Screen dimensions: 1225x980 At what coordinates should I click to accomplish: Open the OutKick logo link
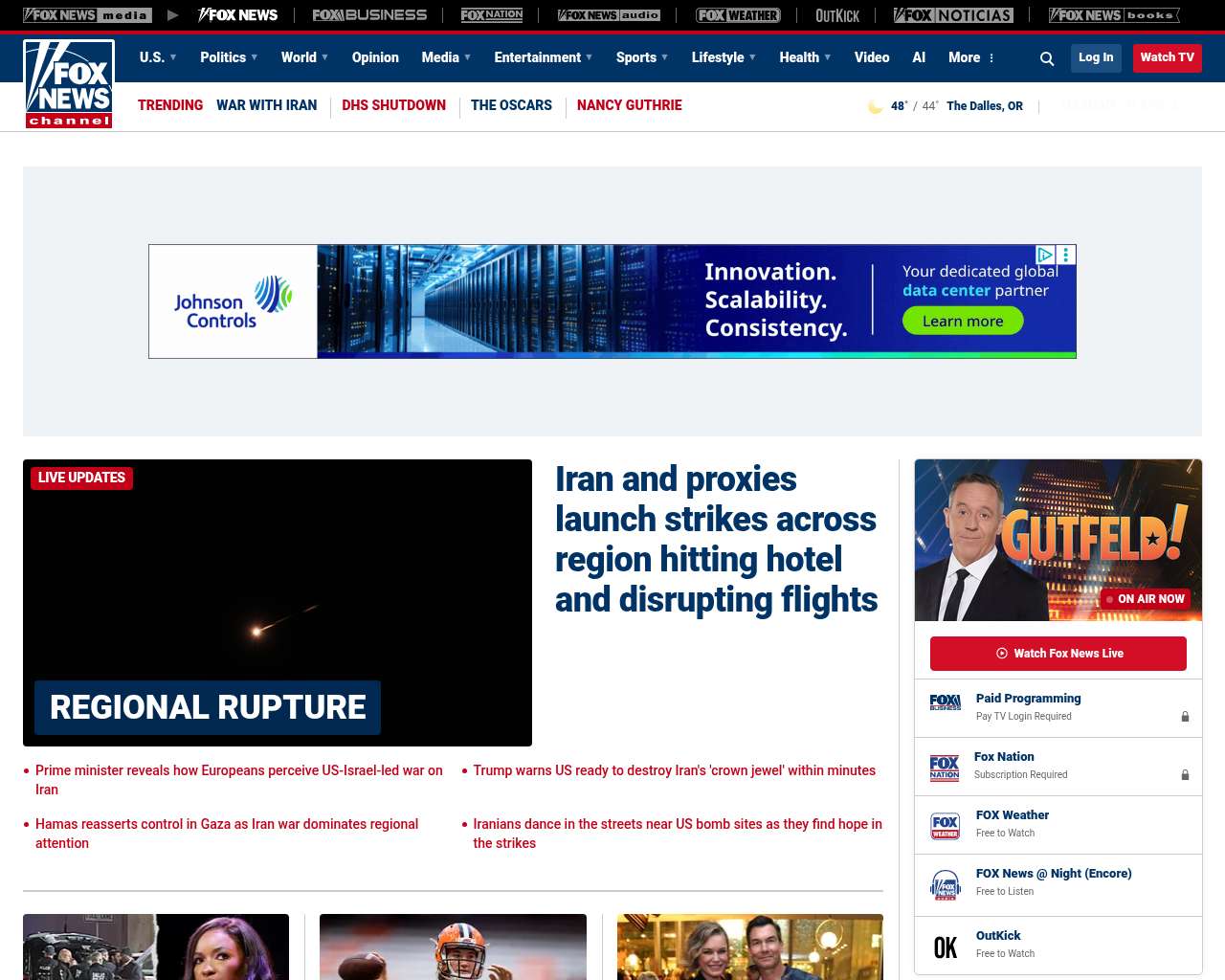coord(837,15)
